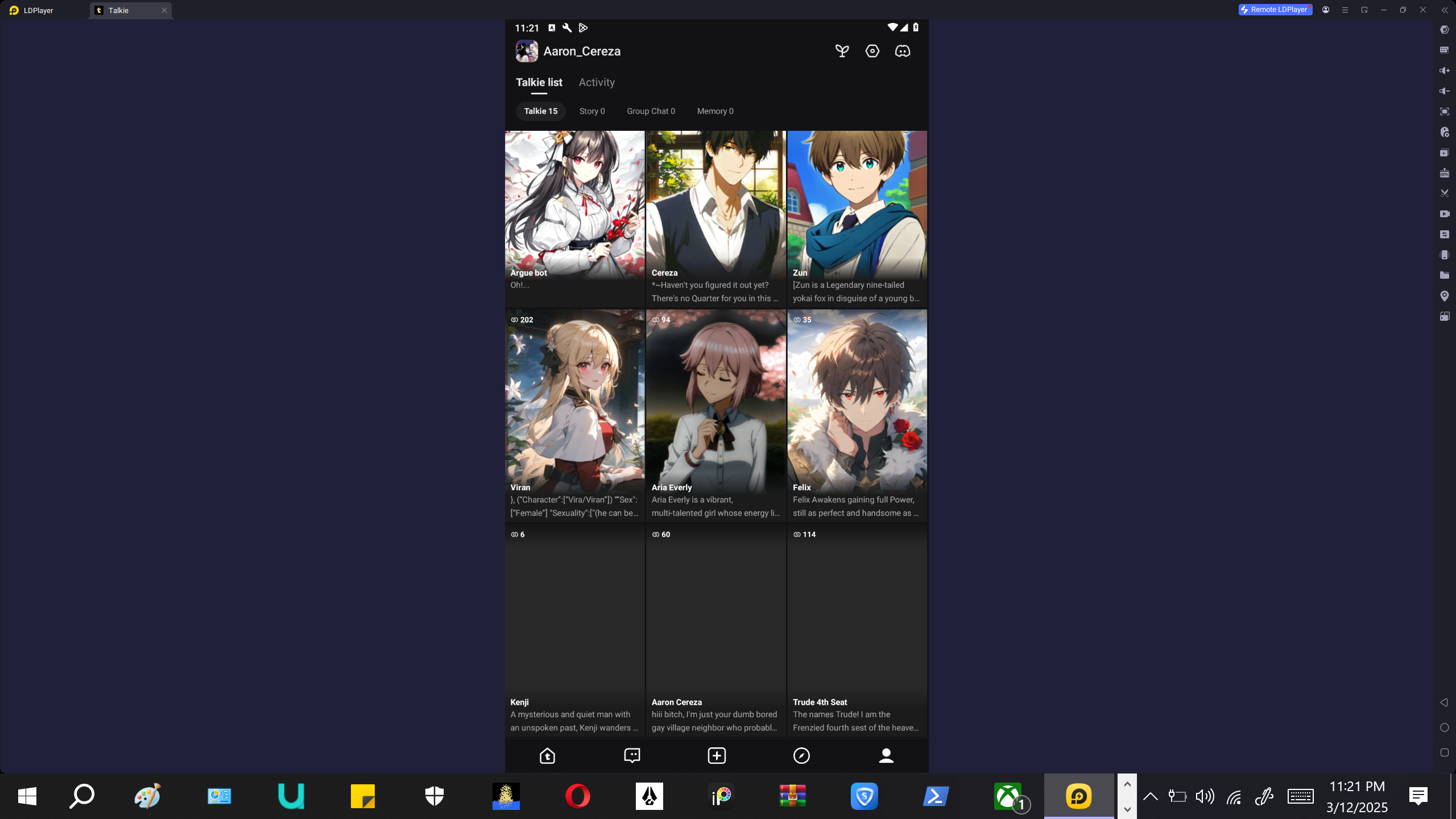Open the Trude 4th Seat character card
1456x819 pixels.
(x=857, y=630)
